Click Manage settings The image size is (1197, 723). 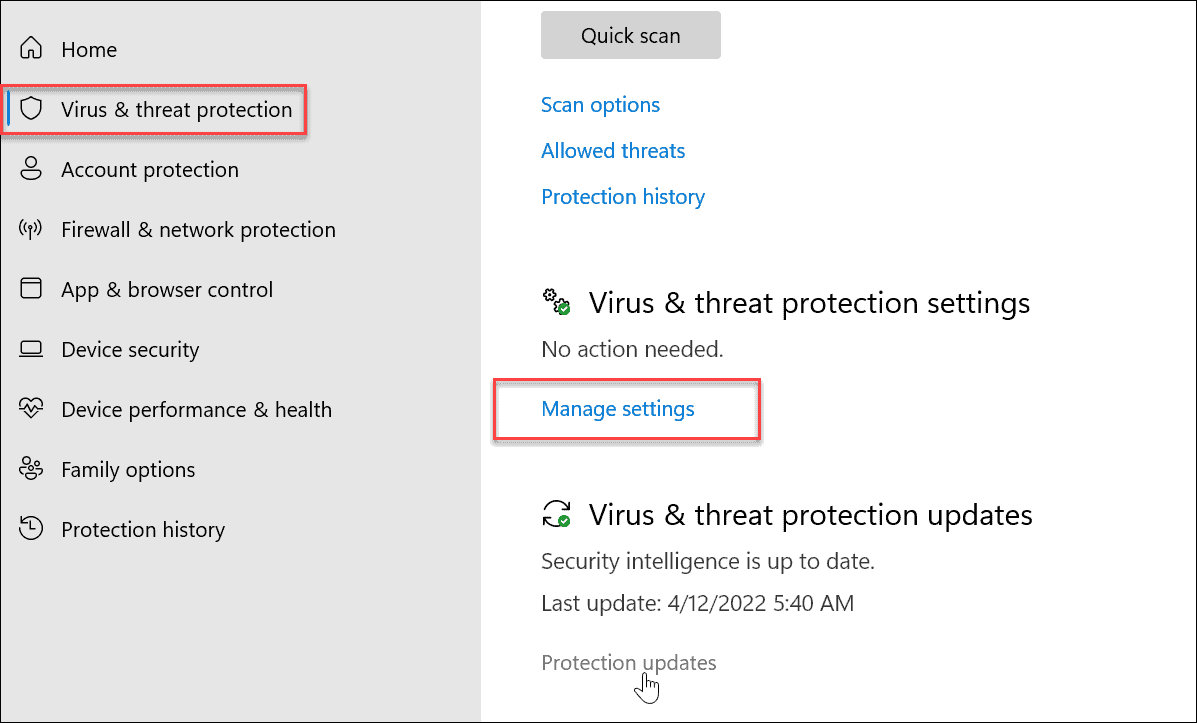[617, 408]
